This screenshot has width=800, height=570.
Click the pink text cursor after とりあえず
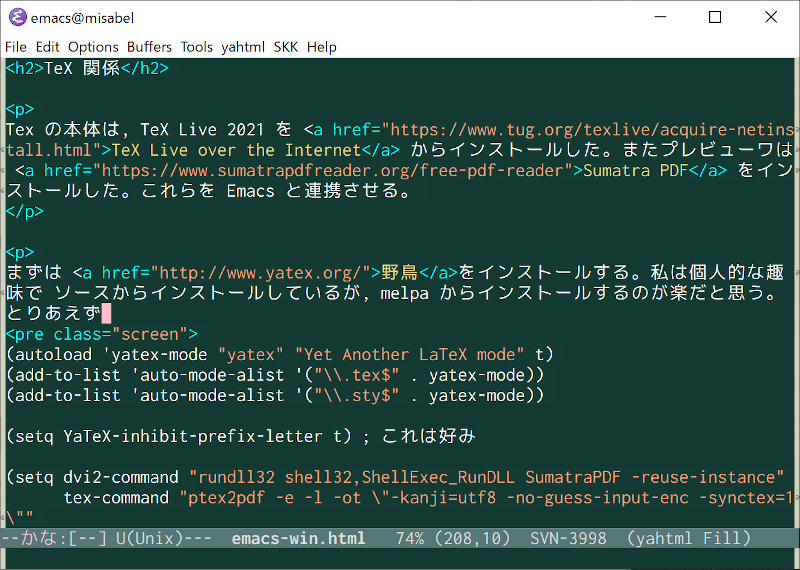[x=106, y=313]
